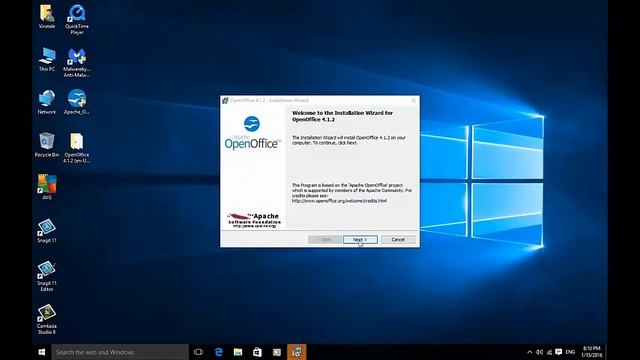640x360 pixels.
Task: Select the OpenOffice installer taskbar icon
Action: (x=297, y=352)
